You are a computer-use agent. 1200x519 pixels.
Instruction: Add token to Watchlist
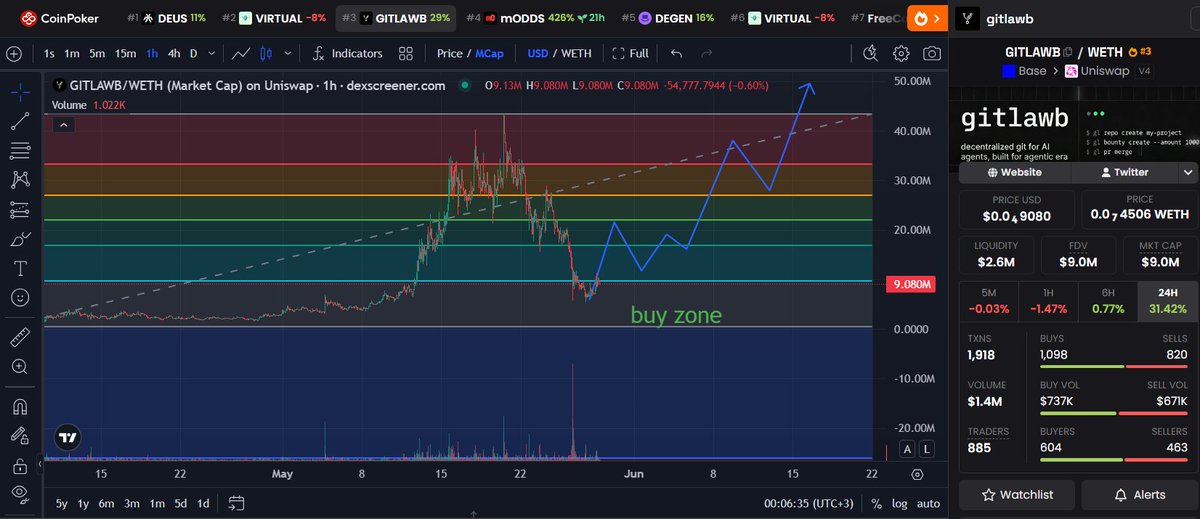[x=1017, y=494]
